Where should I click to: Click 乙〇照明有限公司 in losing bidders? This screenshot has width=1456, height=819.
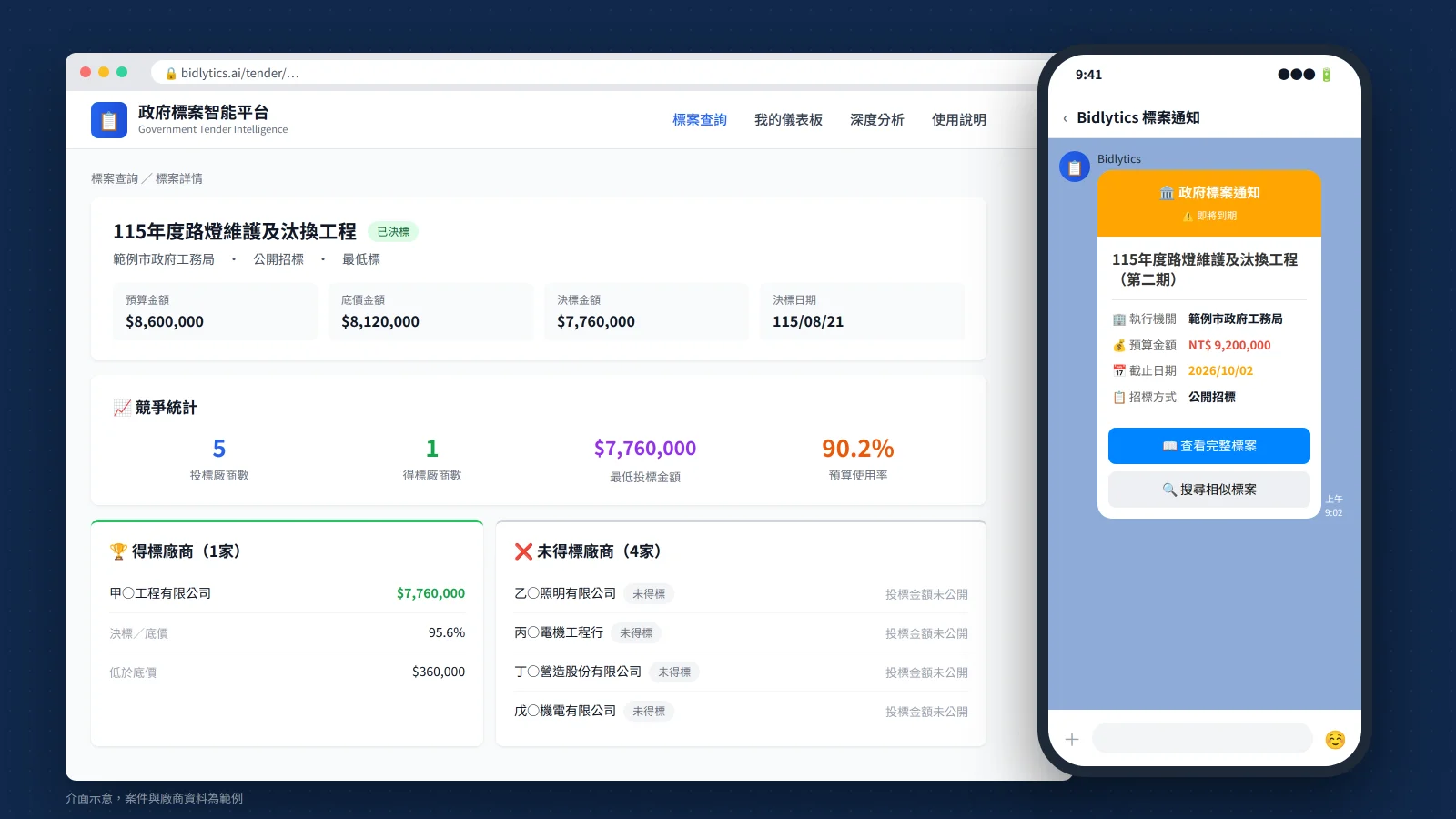(565, 593)
